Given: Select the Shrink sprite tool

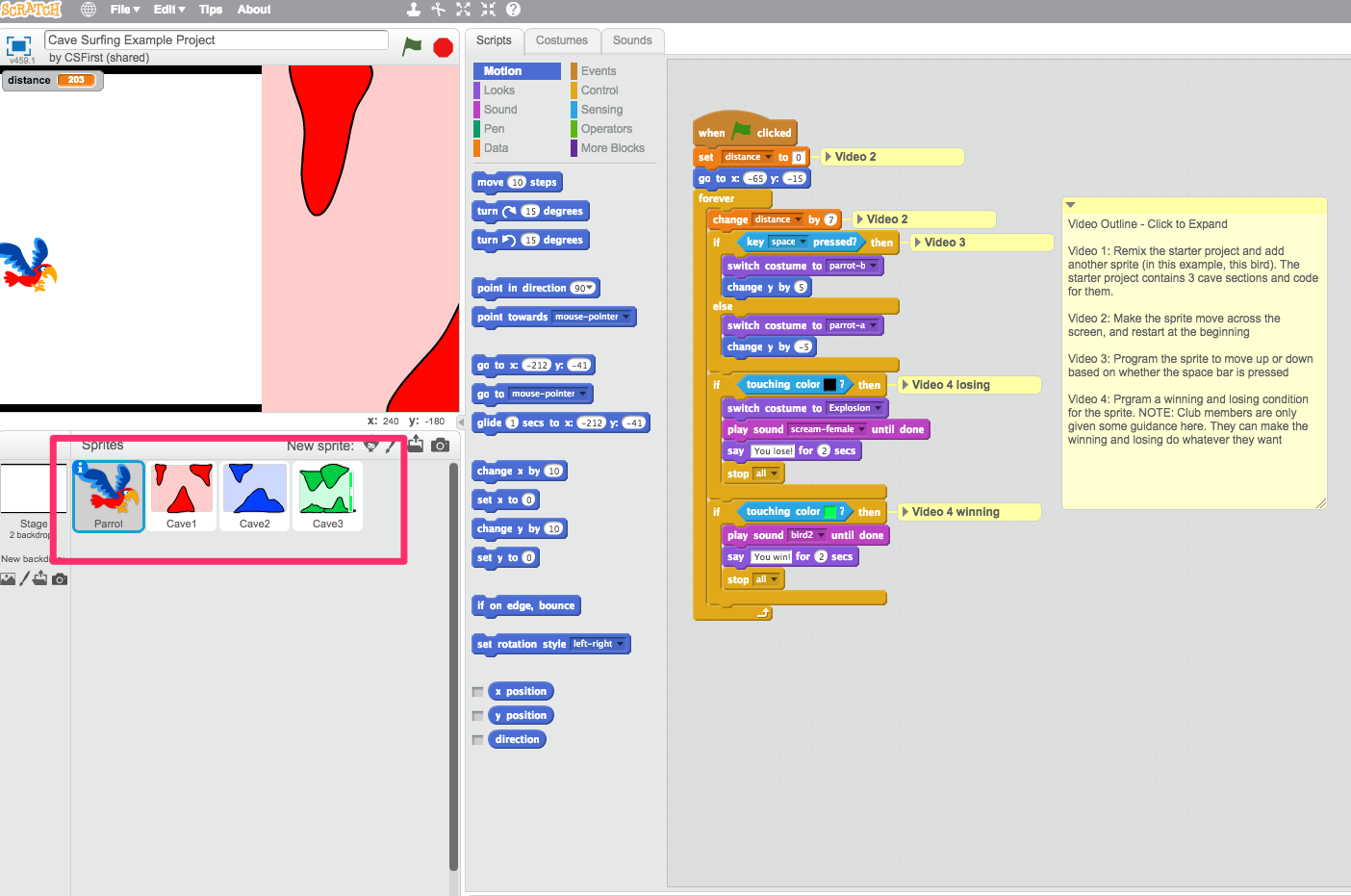Looking at the screenshot, I should tap(489, 10).
